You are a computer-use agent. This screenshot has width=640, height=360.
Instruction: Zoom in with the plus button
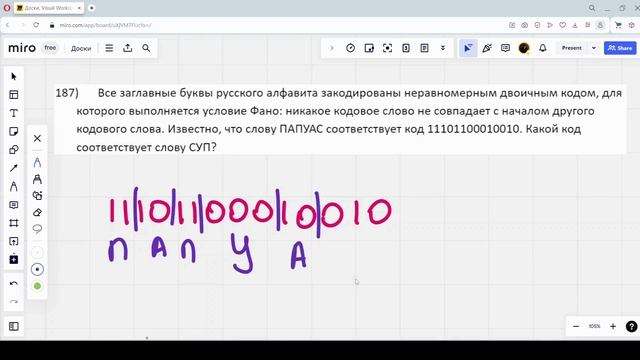613,326
